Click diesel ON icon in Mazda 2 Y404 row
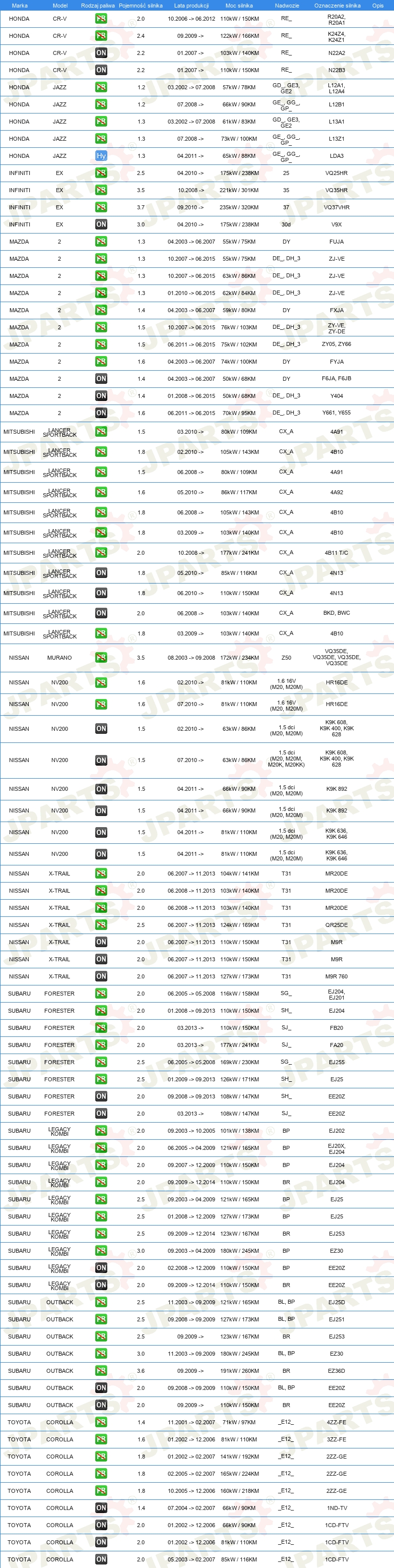394x1568 pixels. [x=101, y=395]
